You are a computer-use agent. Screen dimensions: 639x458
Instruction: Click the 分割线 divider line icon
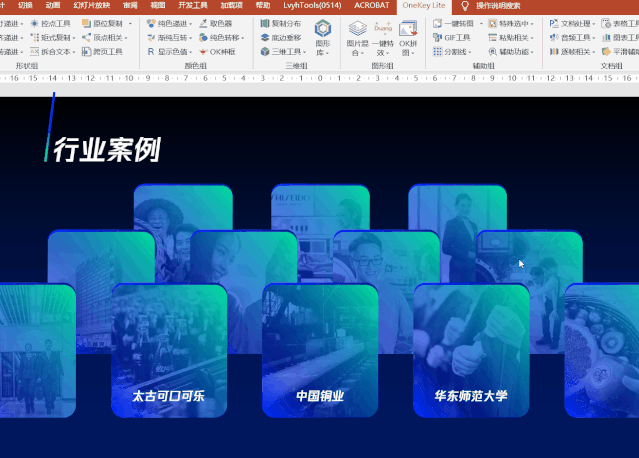point(437,52)
